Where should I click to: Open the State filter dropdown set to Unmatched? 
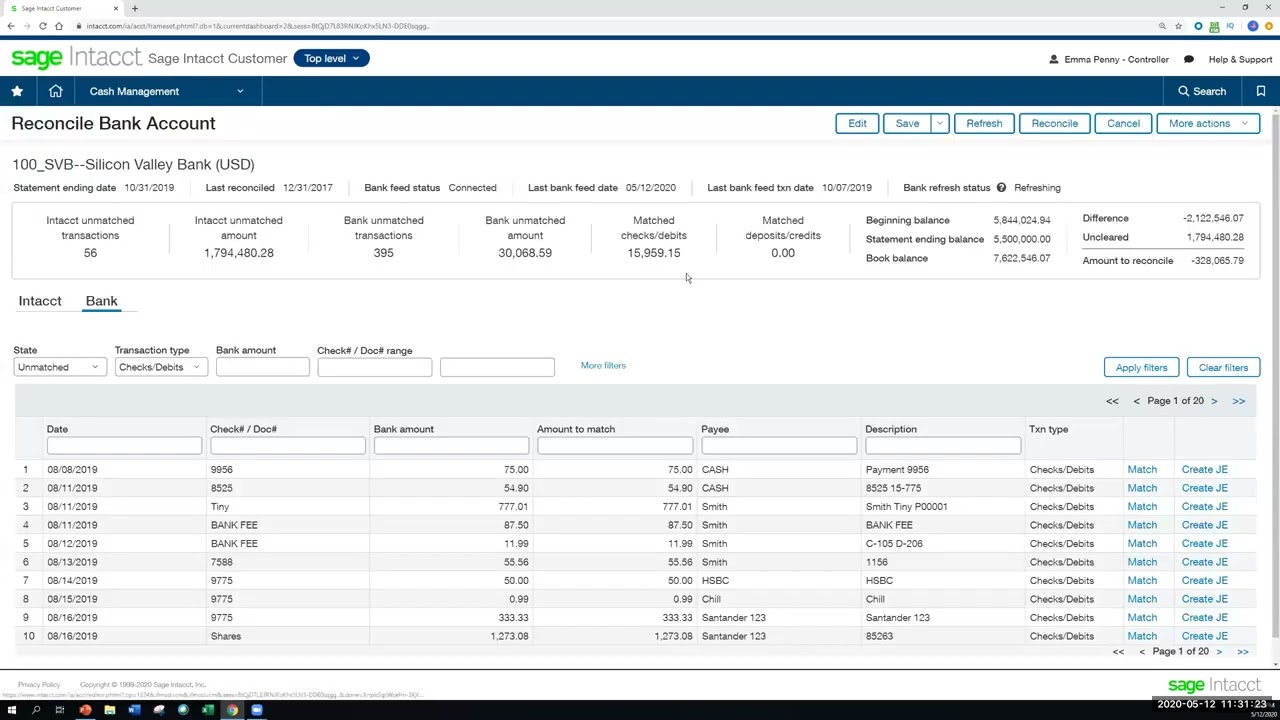(x=59, y=367)
